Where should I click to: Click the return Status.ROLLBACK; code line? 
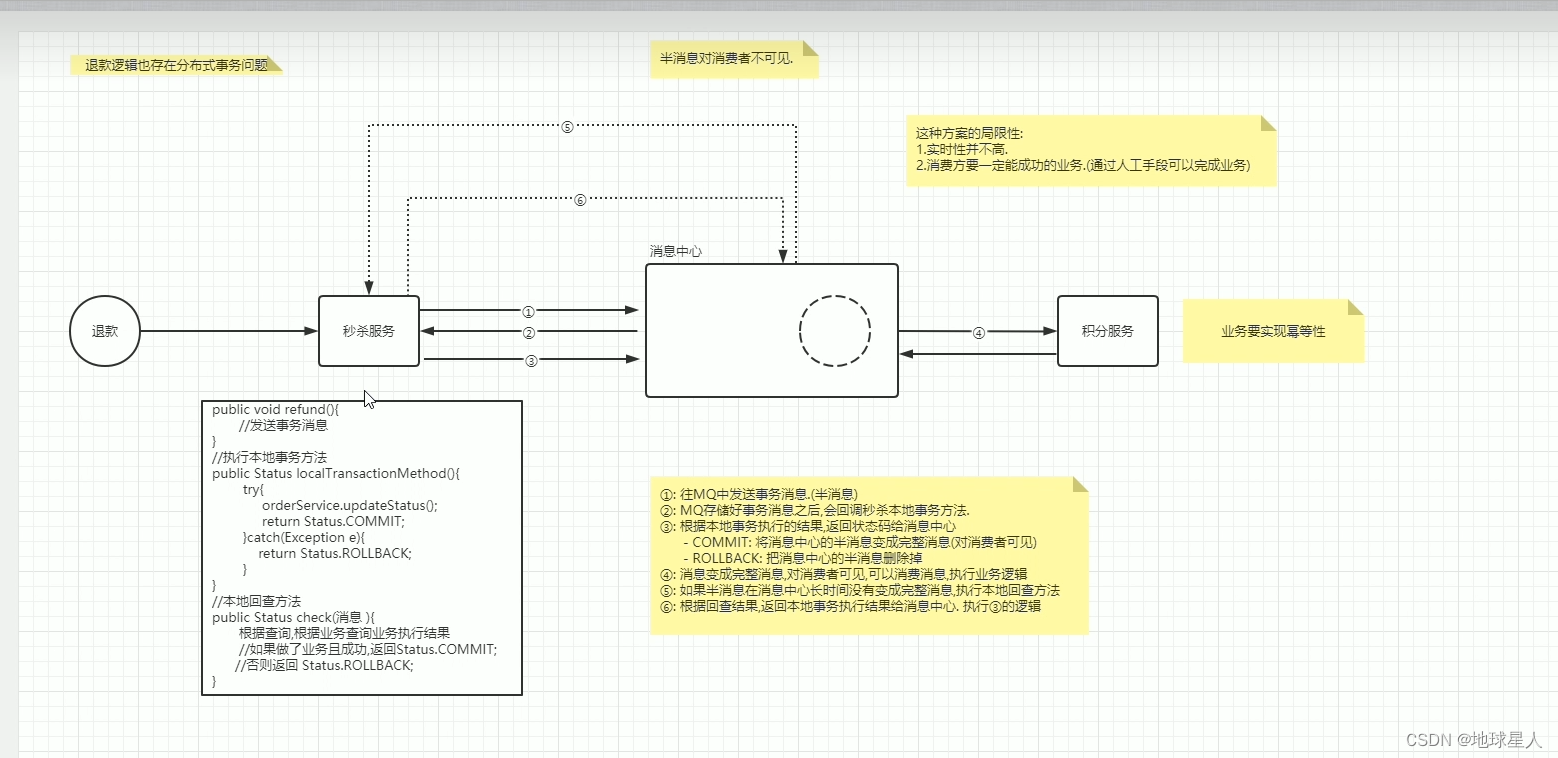[x=335, y=553]
